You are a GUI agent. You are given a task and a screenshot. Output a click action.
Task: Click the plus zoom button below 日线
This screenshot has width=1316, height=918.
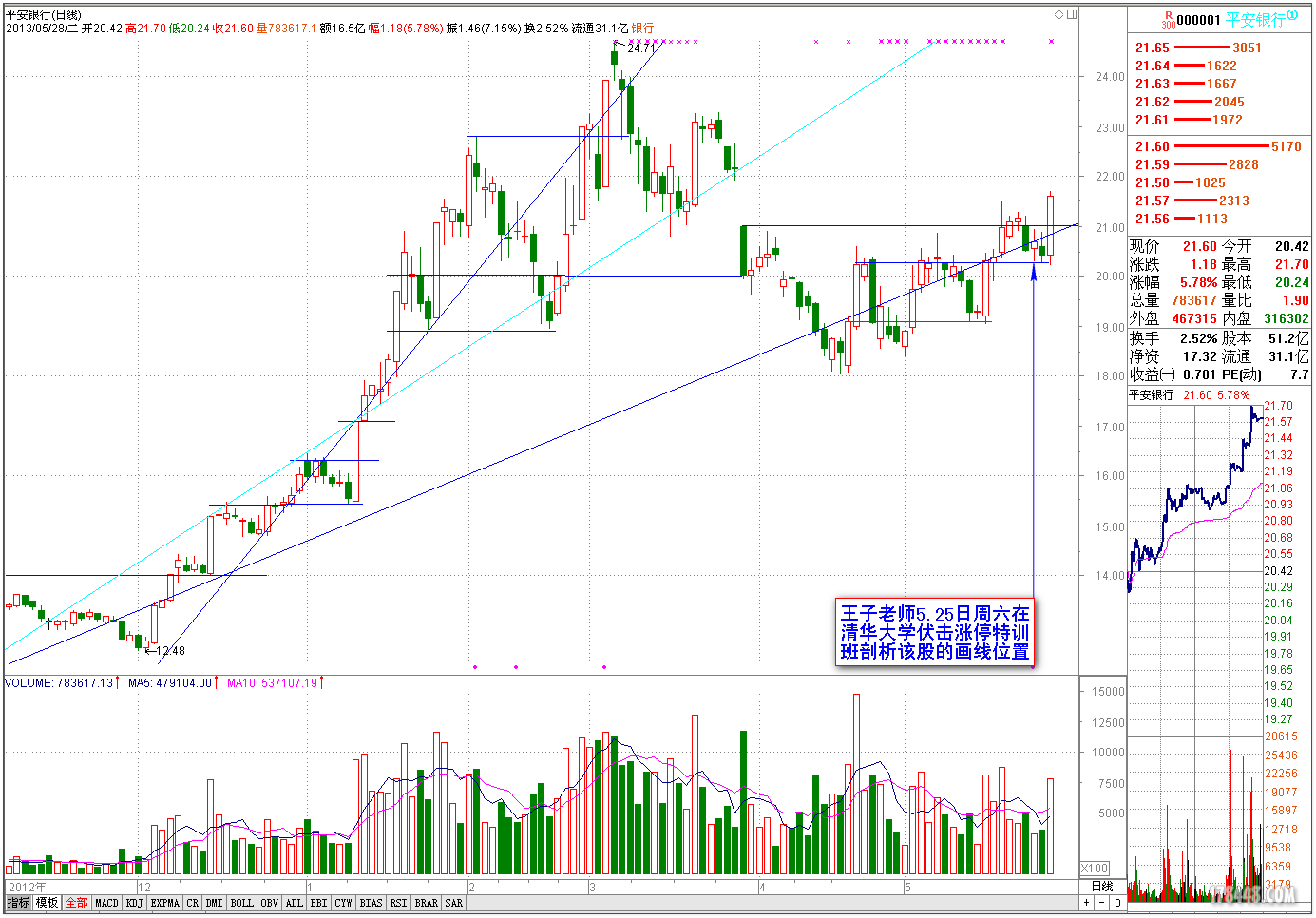(1087, 903)
